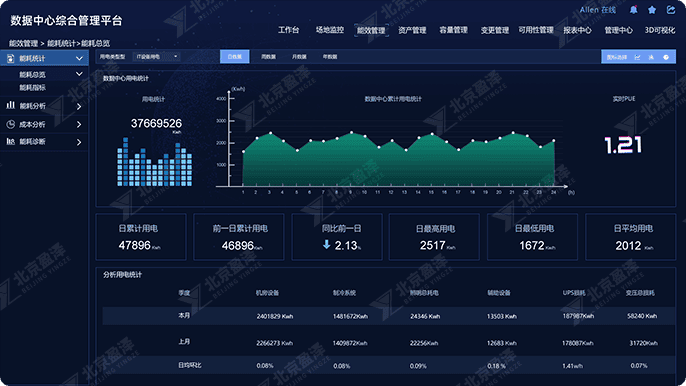Click the data point at hour 9

point(351,132)
